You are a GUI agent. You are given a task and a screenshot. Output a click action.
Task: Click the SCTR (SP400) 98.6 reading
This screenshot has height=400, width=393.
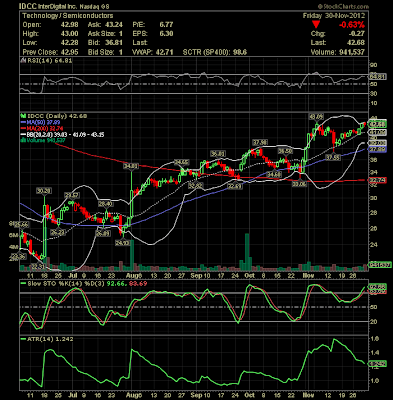pos(215,52)
